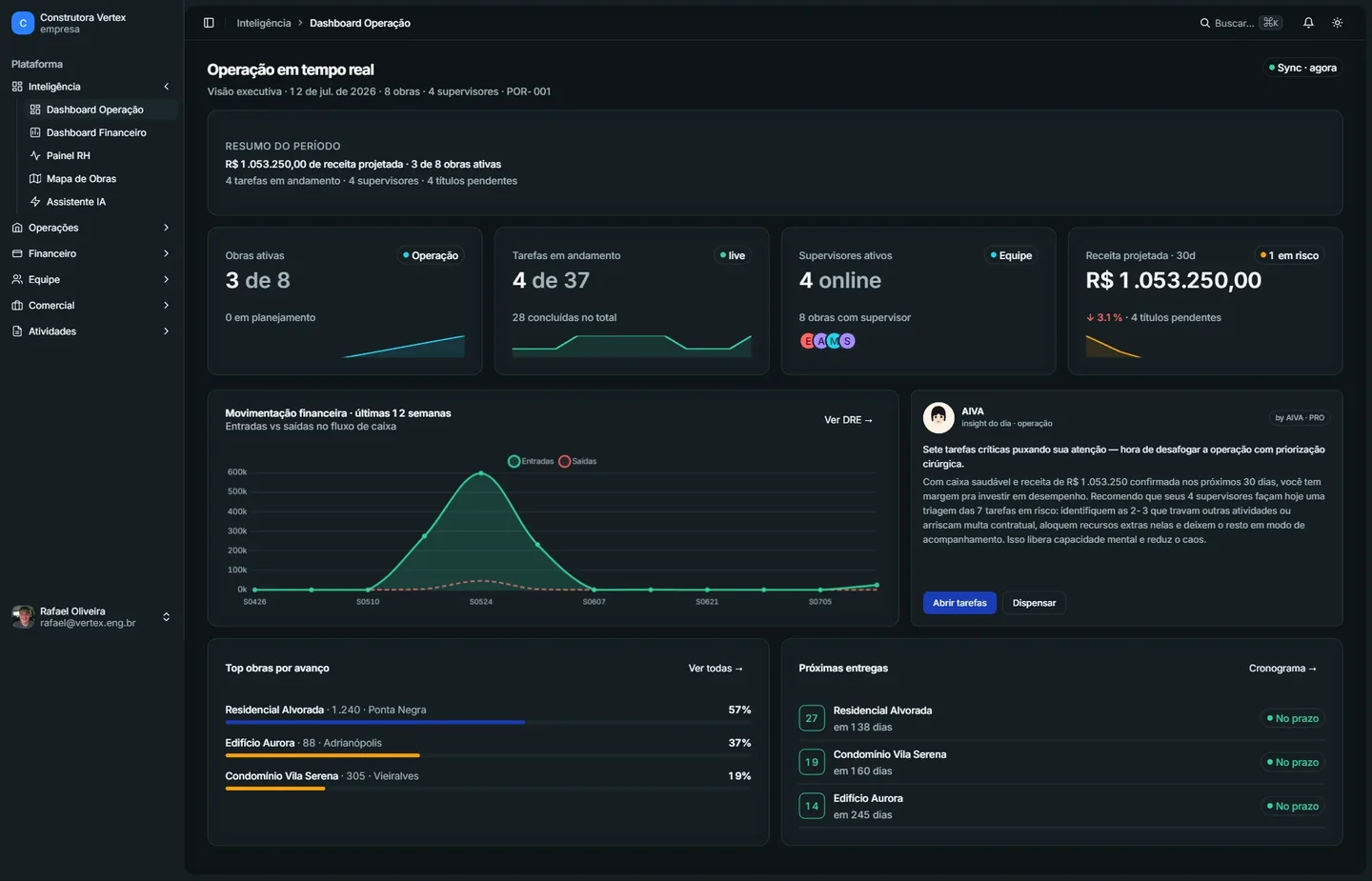
Task: Open the Assistente IA page
Action: coord(99,202)
